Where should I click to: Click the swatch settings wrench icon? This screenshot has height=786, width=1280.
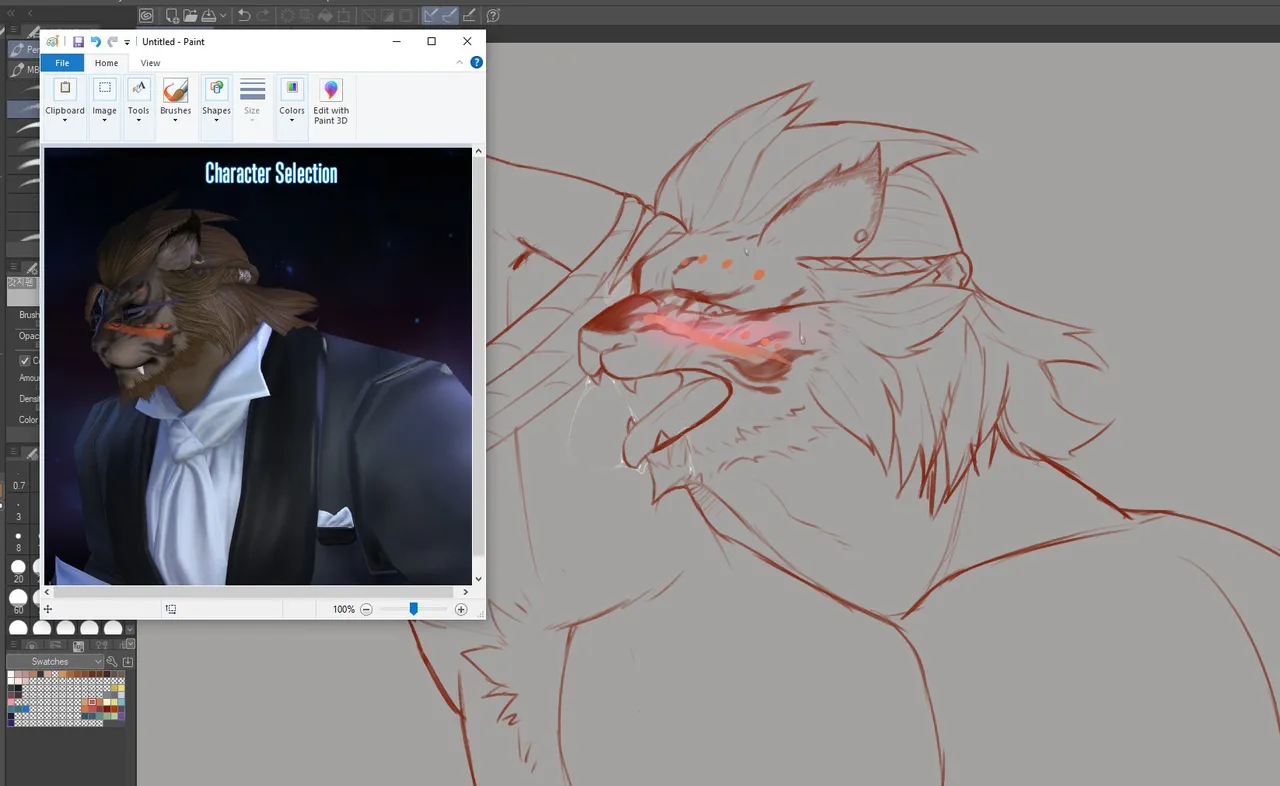pos(112,662)
